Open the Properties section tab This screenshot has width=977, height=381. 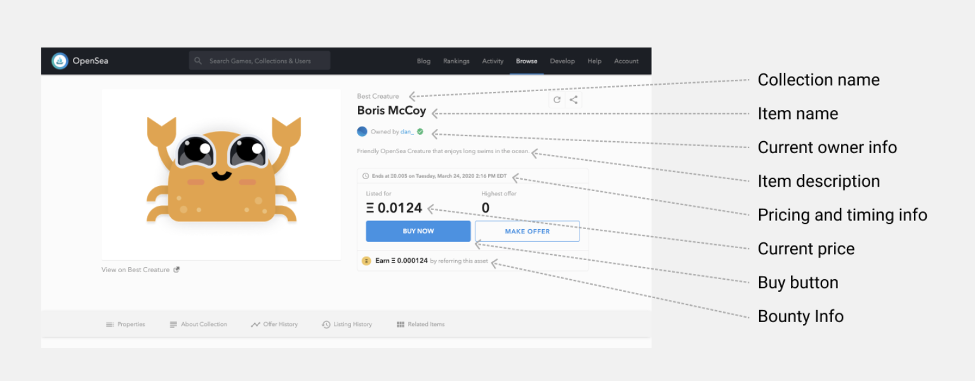point(125,324)
